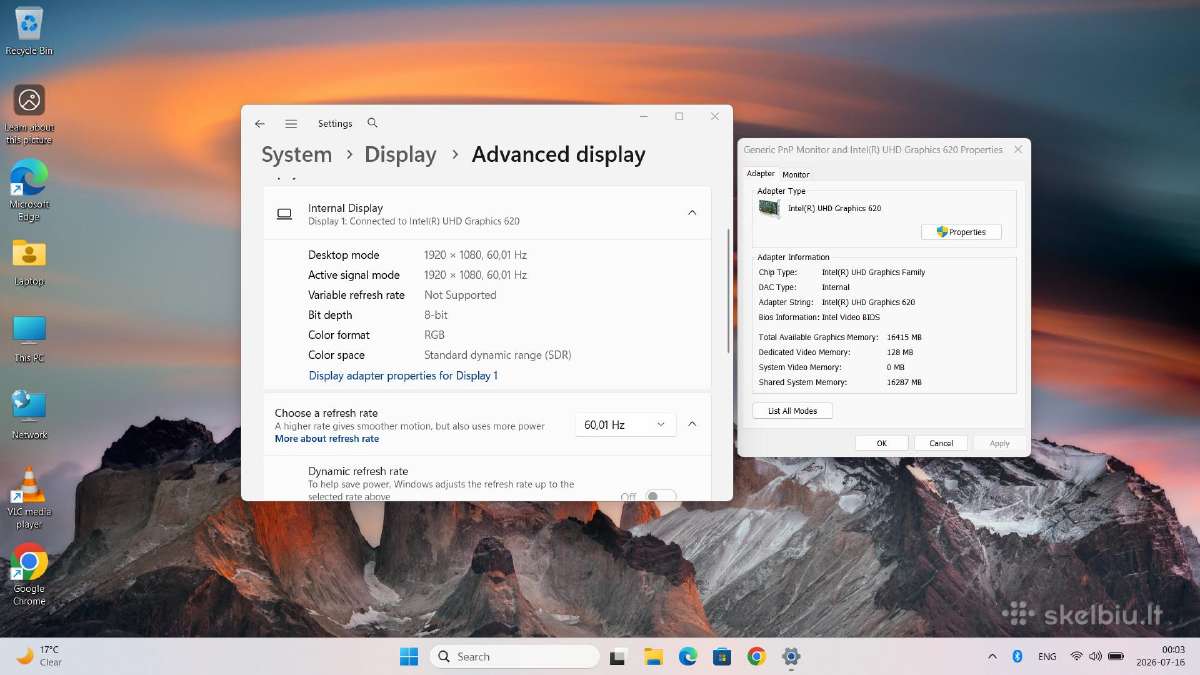Viewport: 1200px width, 675px height.
Task: Click the Color format RGB value
Action: (x=434, y=335)
